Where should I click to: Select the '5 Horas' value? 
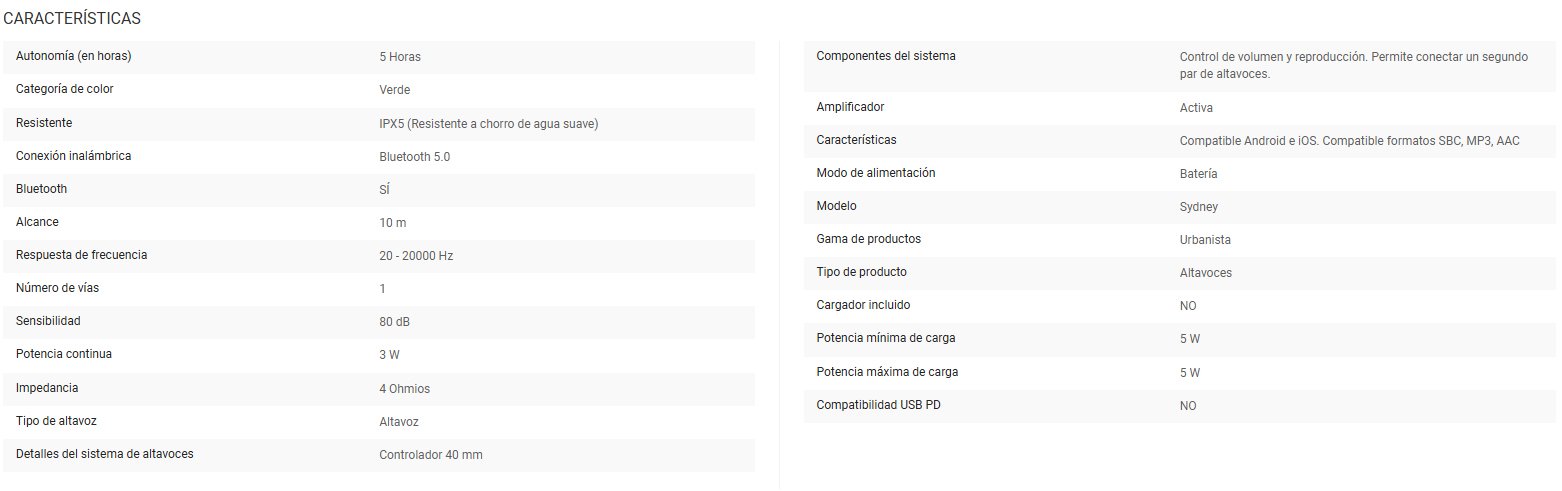(x=400, y=57)
